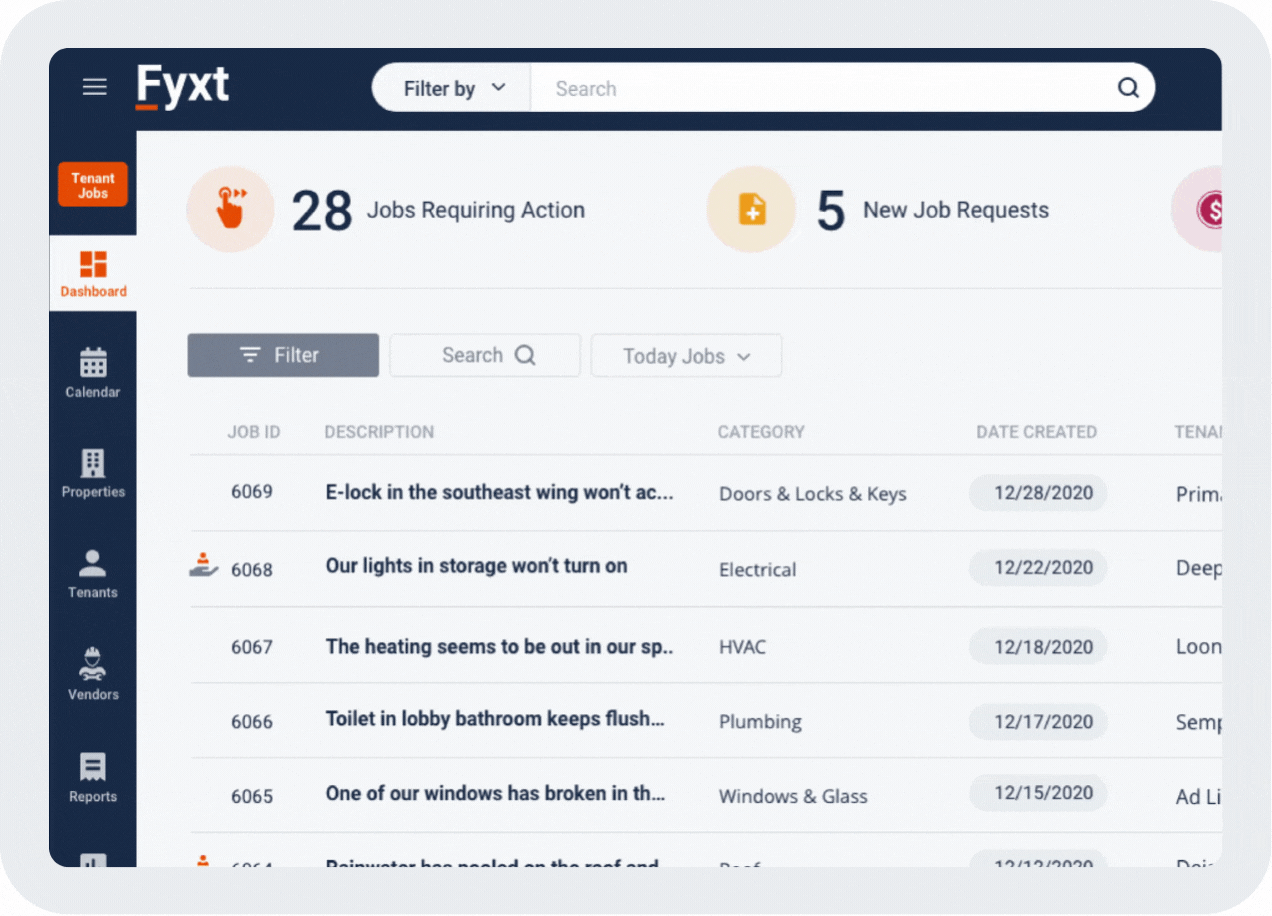The width and height of the screenshot is (1272, 916).
Task: Click the New Job Requests document icon
Action: pyautogui.click(x=751, y=209)
